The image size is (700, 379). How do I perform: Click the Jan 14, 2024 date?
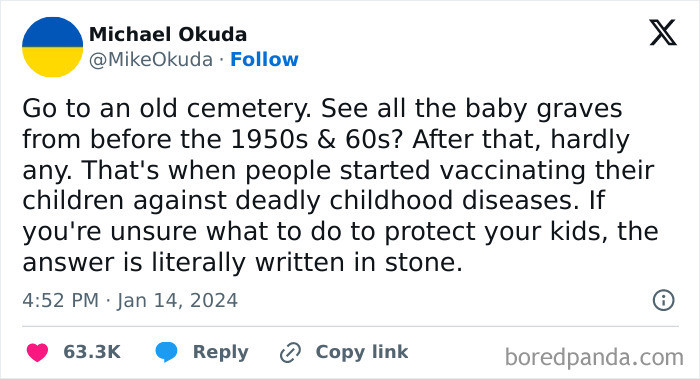(x=177, y=300)
